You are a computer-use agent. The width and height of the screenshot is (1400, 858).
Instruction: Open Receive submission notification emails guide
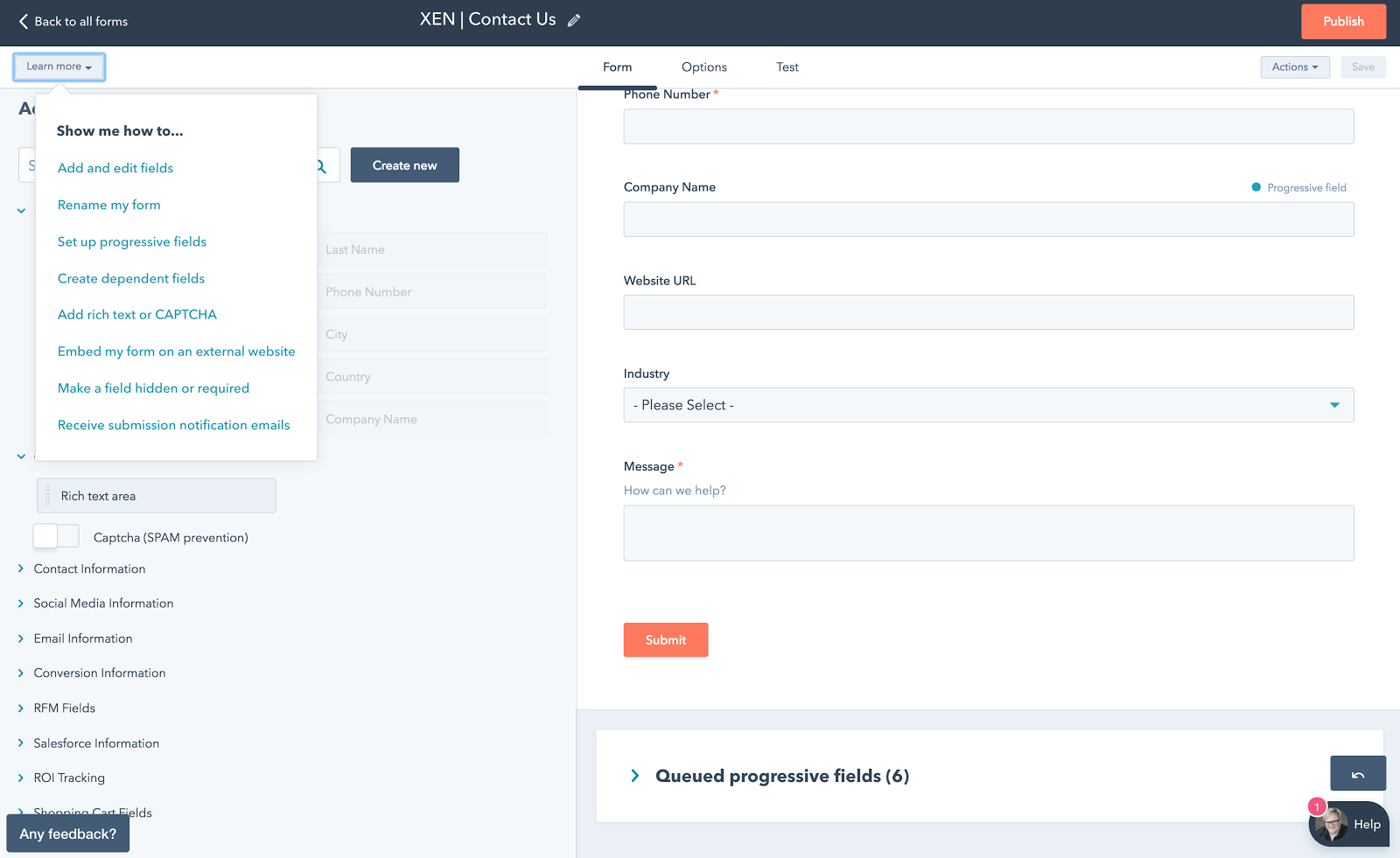tap(173, 425)
